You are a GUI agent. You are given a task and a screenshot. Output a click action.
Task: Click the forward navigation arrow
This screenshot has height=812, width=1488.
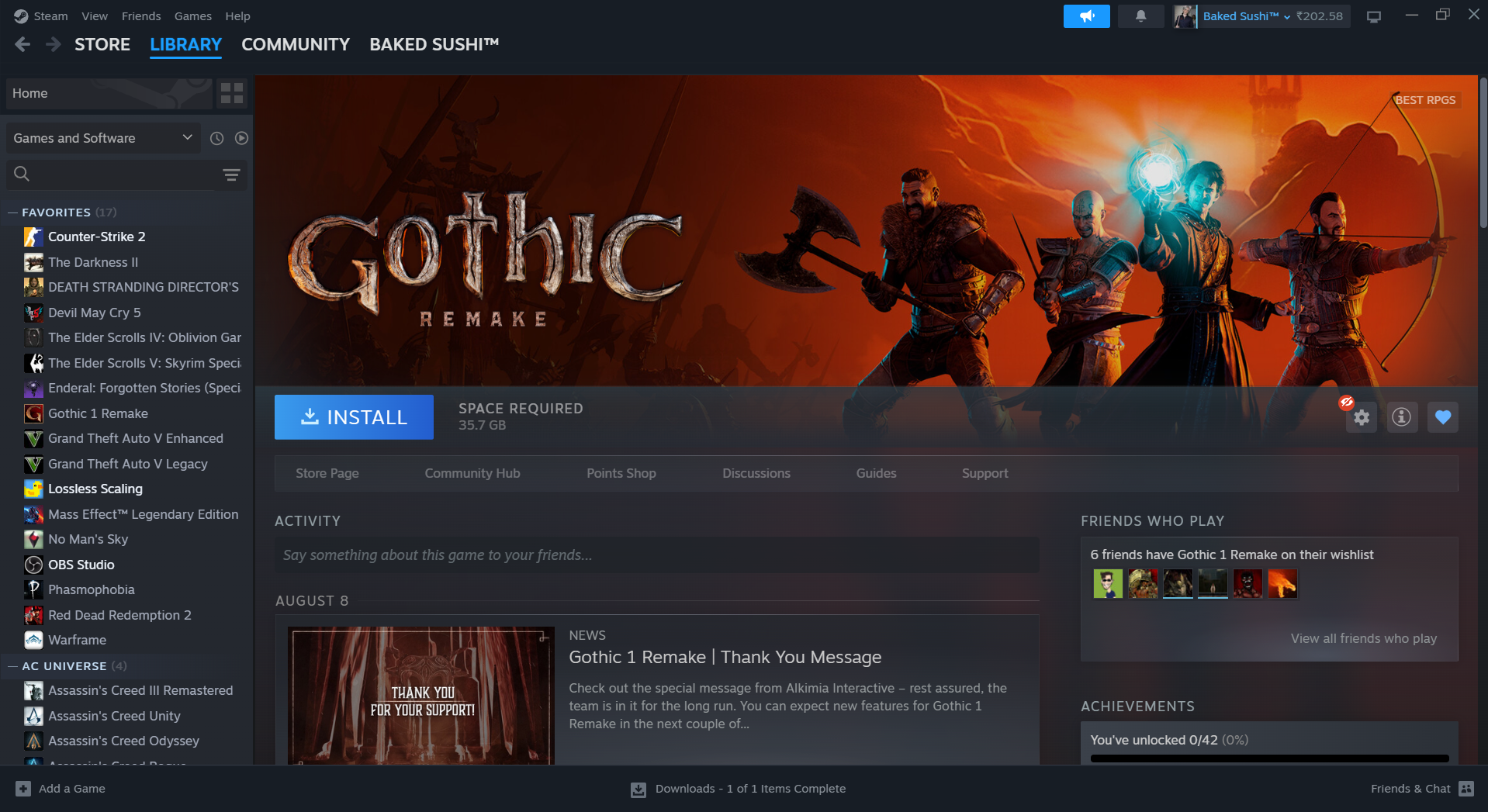(x=53, y=44)
